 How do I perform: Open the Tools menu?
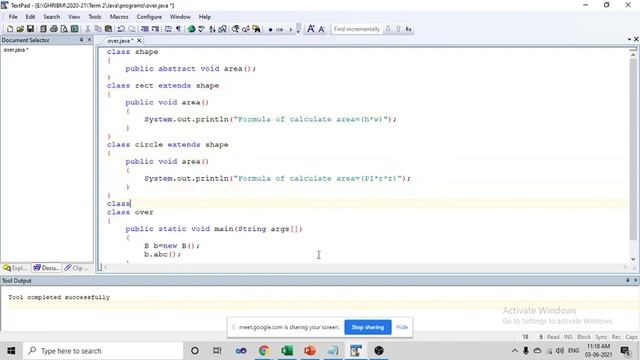pyautogui.click(x=95, y=17)
